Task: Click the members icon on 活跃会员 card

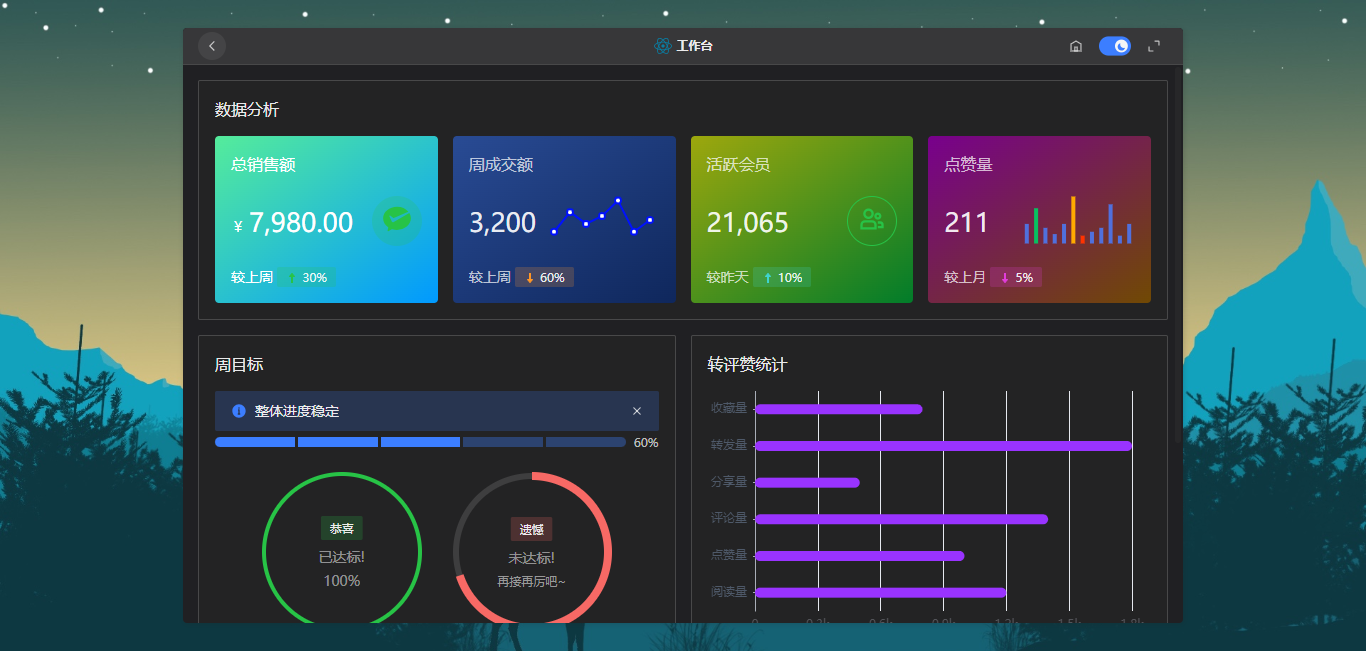Action: pyautogui.click(x=872, y=221)
